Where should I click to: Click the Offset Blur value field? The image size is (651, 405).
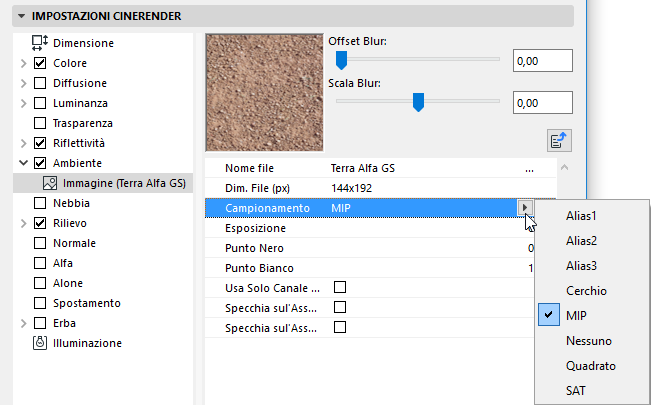(x=541, y=61)
